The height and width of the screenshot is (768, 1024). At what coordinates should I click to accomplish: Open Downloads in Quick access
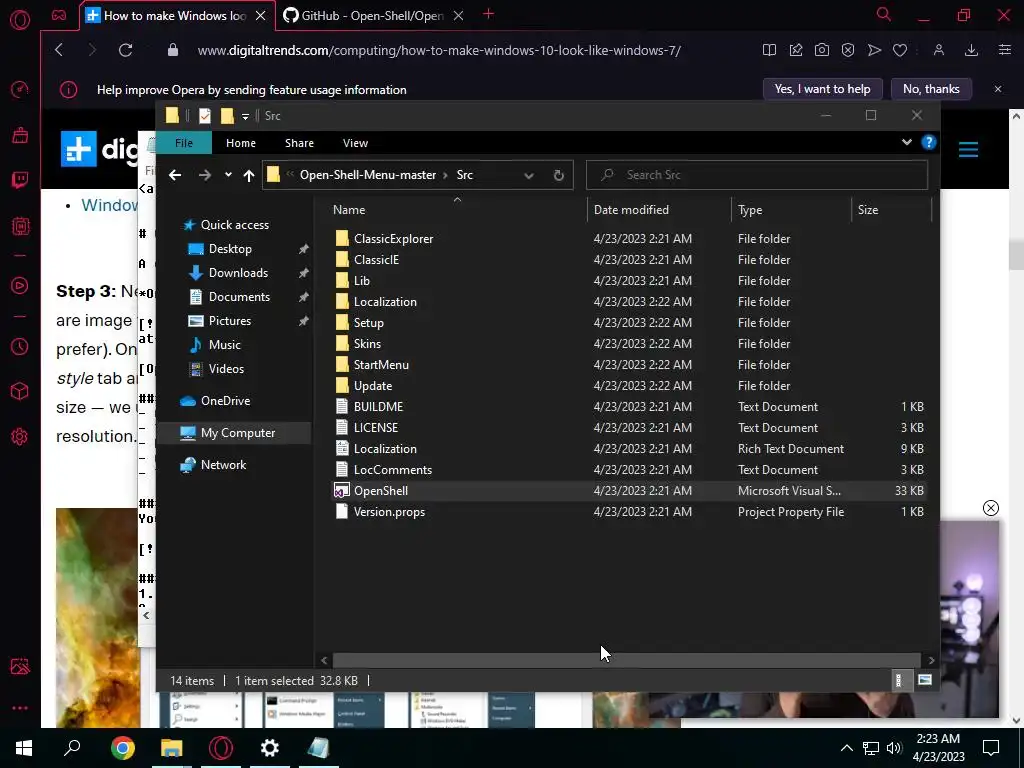[x=238, y=273]
